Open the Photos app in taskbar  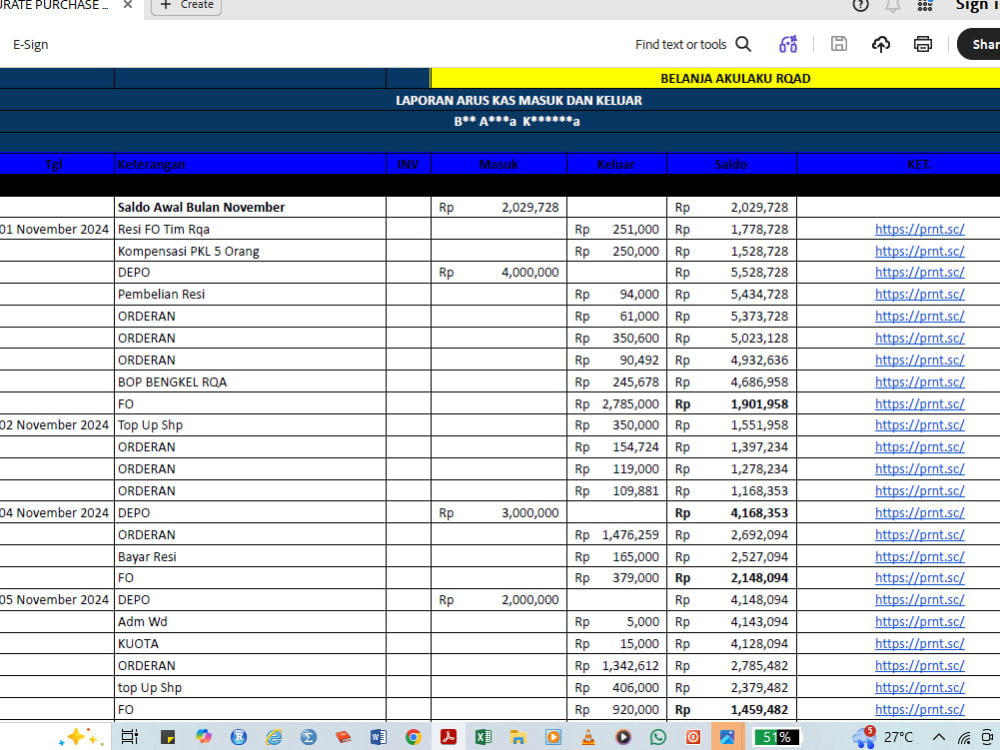coord(727,737)
